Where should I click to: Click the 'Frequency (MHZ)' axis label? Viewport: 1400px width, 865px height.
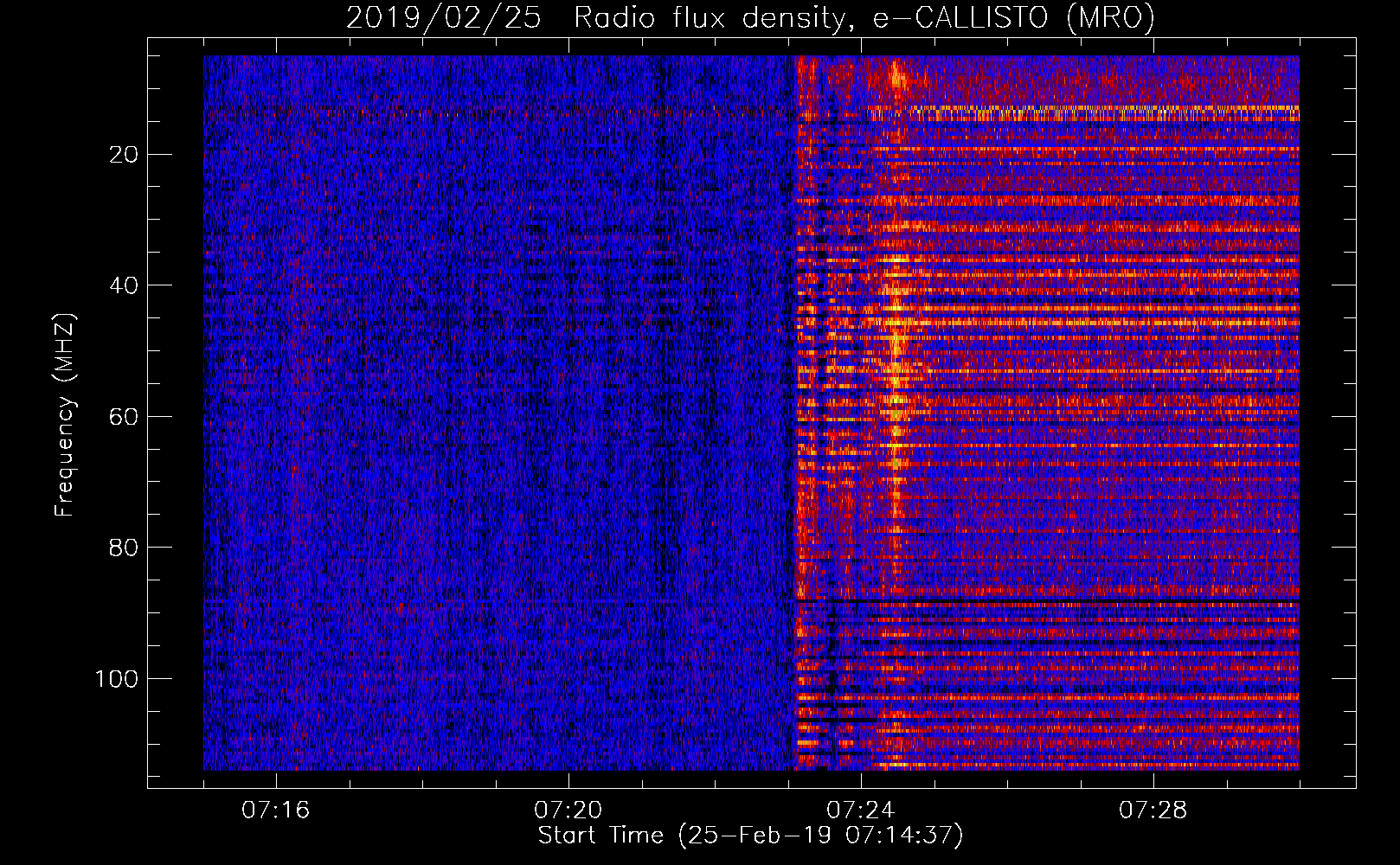coord(64,415)
